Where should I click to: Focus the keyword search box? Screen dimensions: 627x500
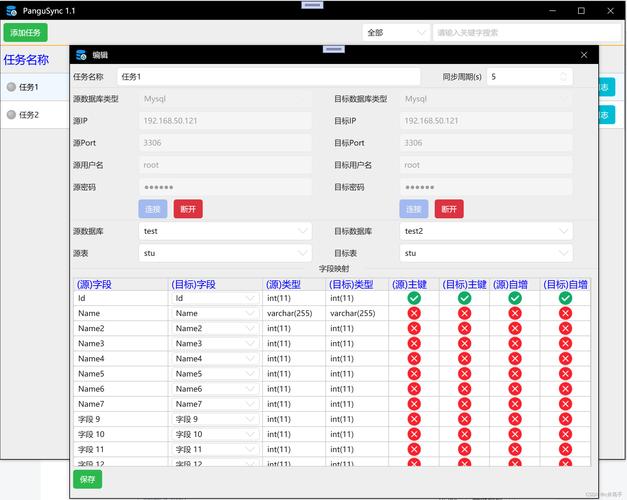point(527,32)
